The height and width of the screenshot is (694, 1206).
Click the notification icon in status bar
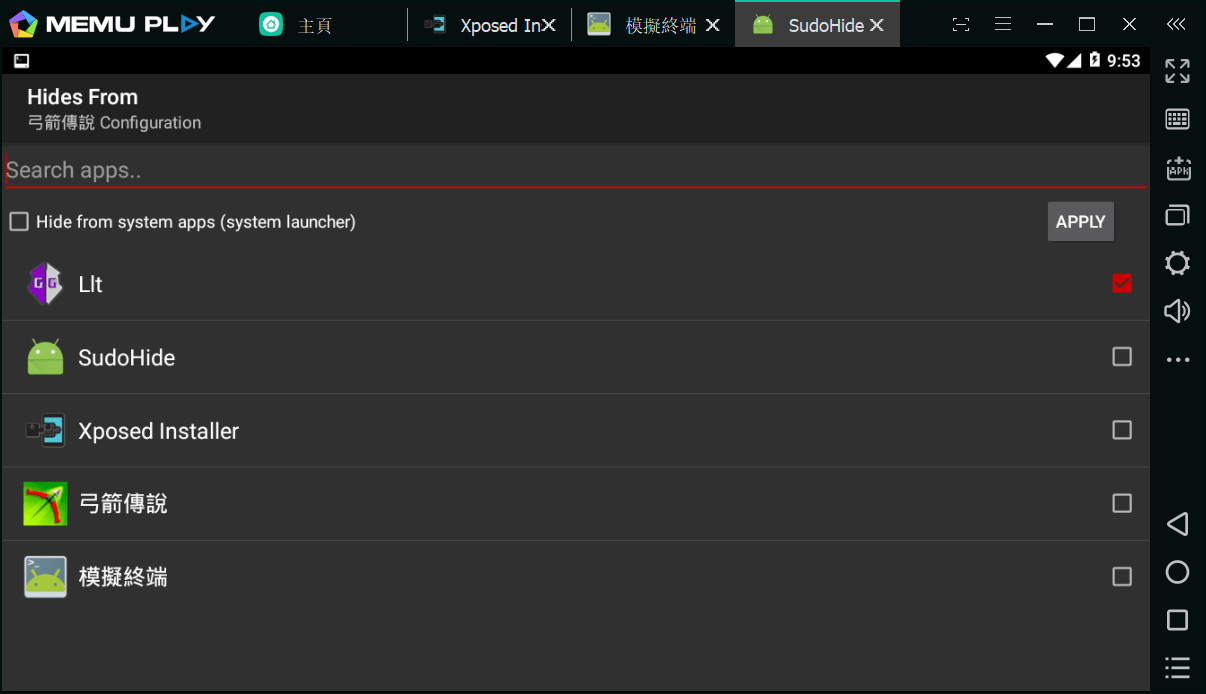21,61
